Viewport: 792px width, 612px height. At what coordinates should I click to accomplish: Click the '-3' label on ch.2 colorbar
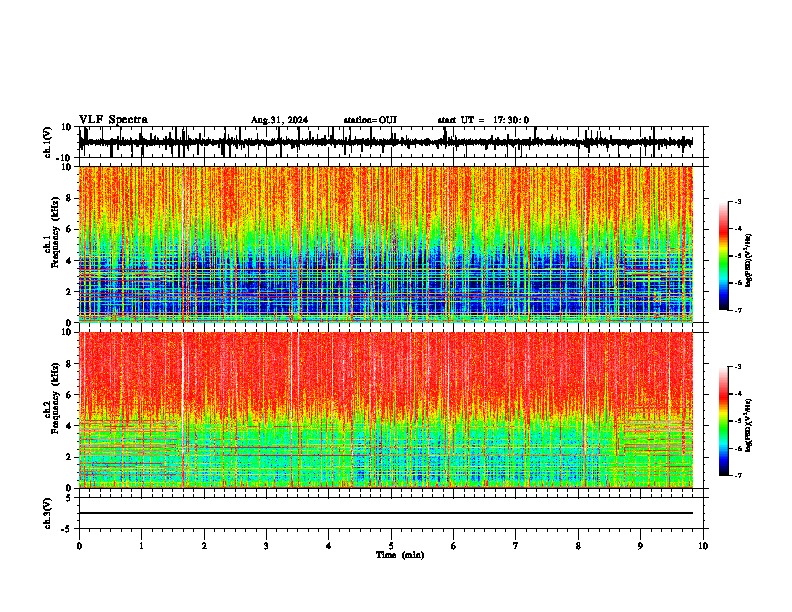(738, 367)
